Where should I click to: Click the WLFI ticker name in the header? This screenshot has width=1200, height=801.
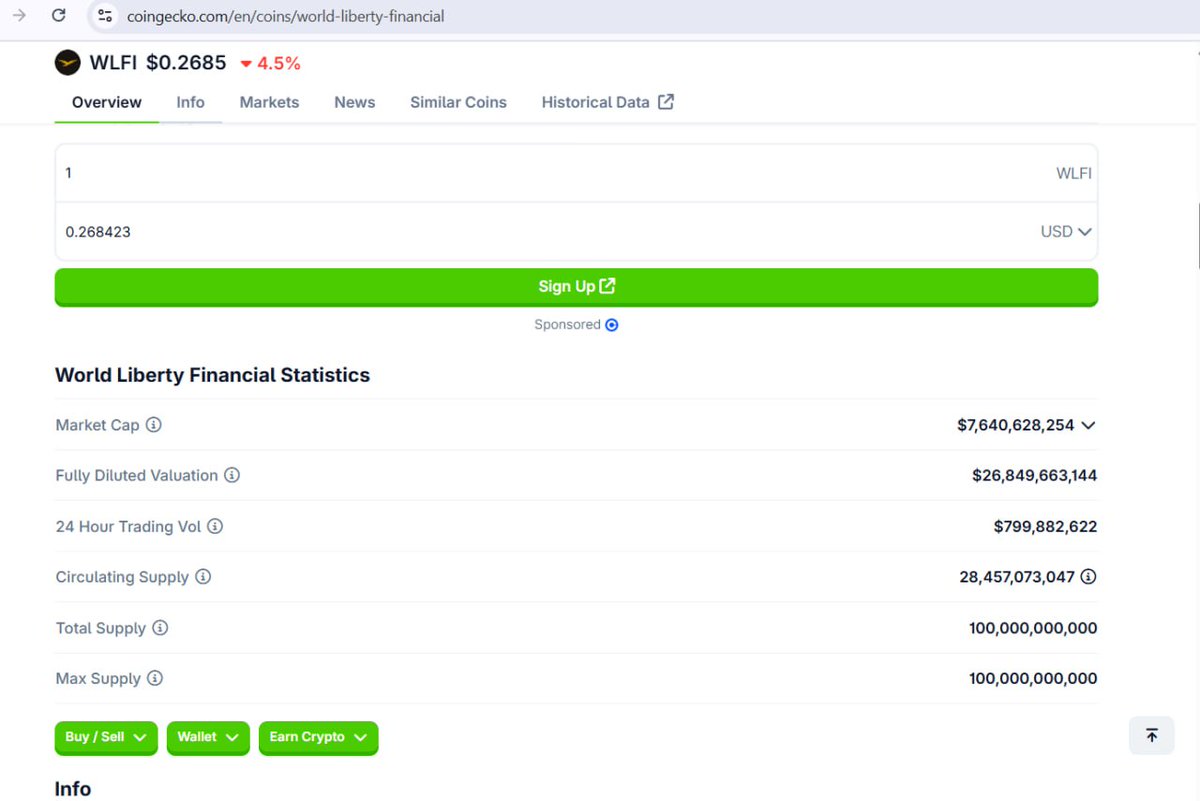point(113,63)
